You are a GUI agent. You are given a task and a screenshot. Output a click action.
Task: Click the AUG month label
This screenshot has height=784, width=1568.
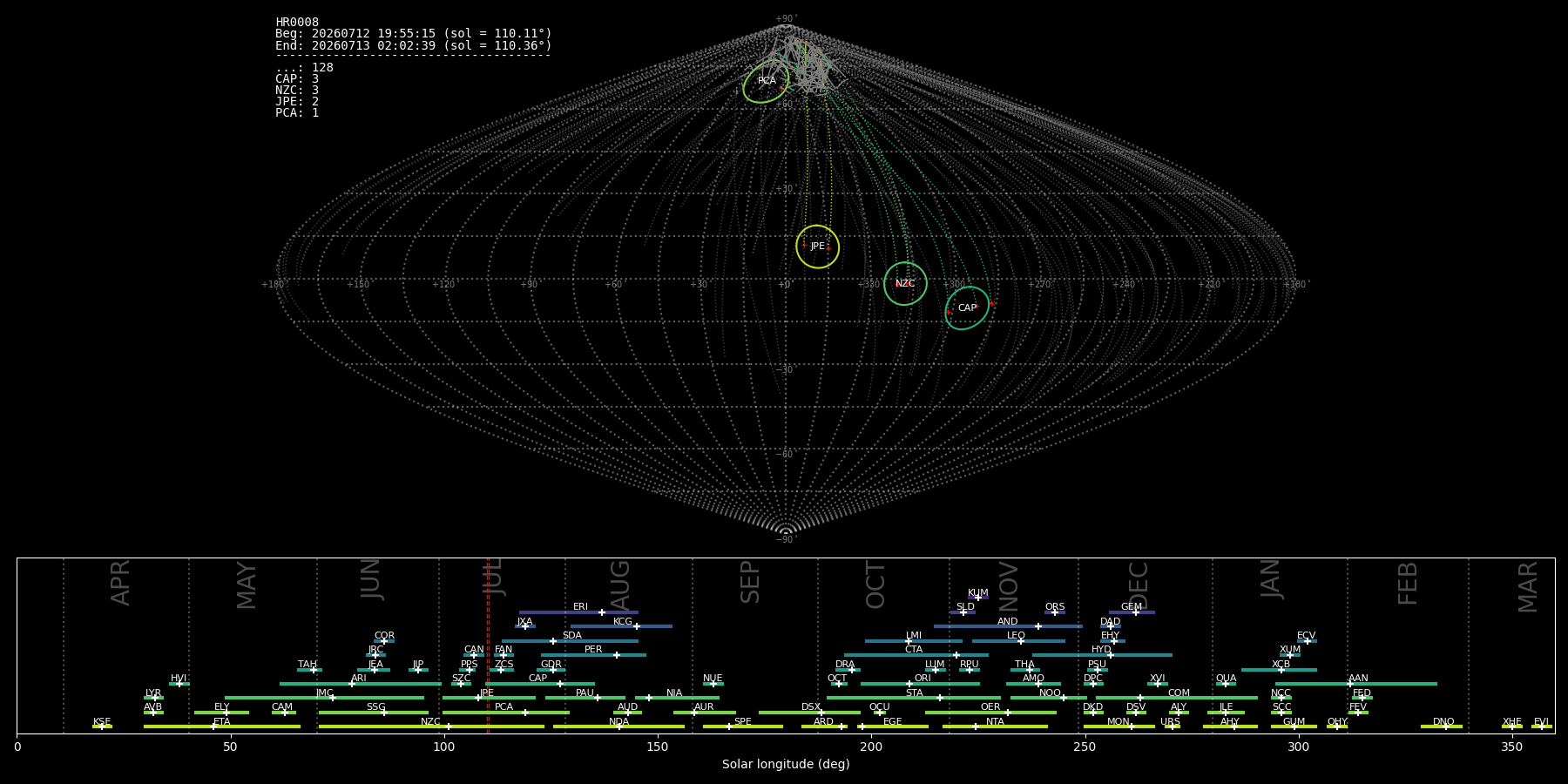coord(620,585)
